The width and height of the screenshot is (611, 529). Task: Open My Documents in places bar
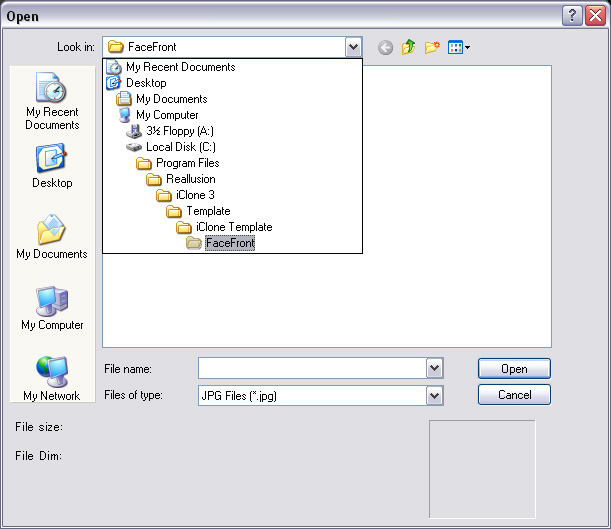tap(52, 237)
